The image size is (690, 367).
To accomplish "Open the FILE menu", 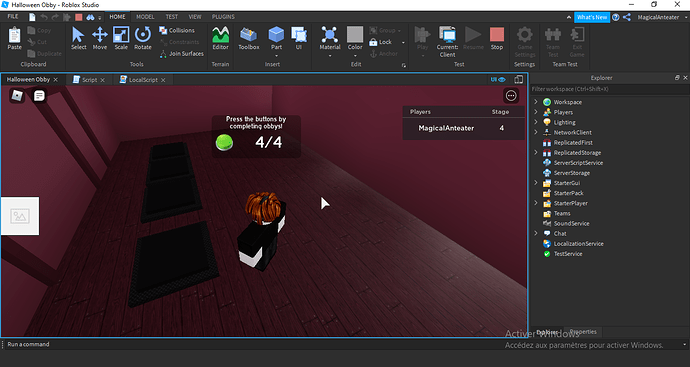I will point(13,17).
